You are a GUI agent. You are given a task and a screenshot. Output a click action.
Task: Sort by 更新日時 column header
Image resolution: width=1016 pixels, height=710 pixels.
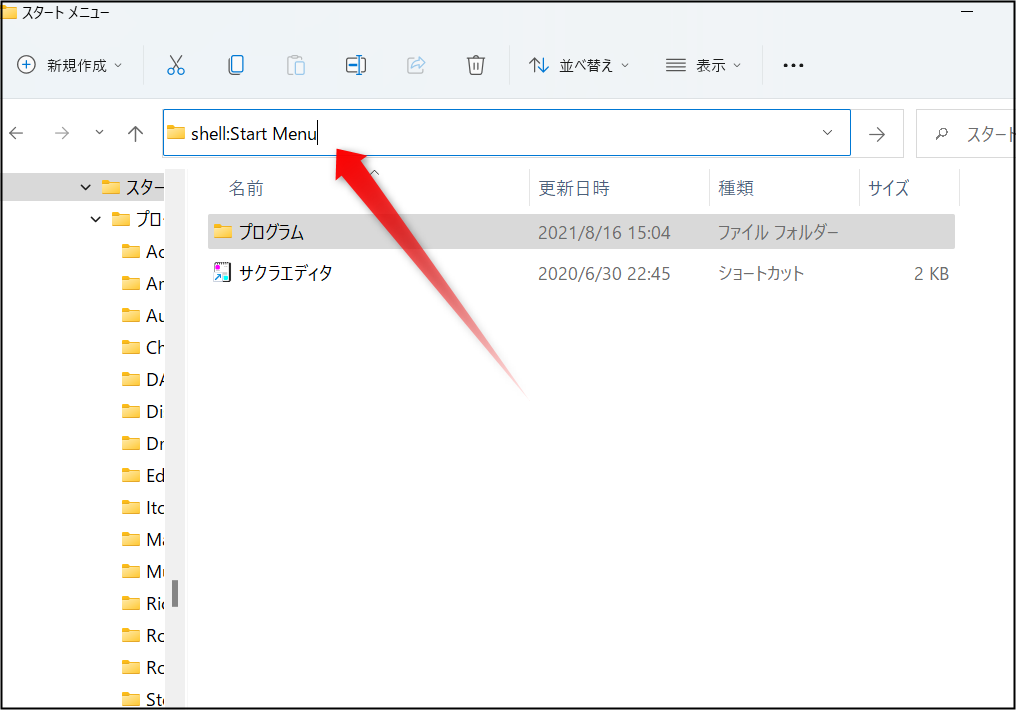[x=574, y=189]
